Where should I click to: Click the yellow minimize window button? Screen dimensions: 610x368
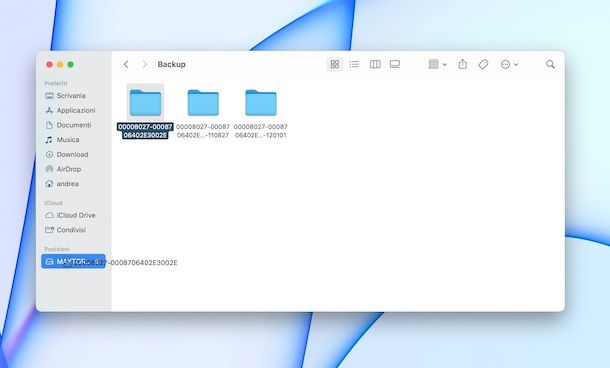[60, 65]
